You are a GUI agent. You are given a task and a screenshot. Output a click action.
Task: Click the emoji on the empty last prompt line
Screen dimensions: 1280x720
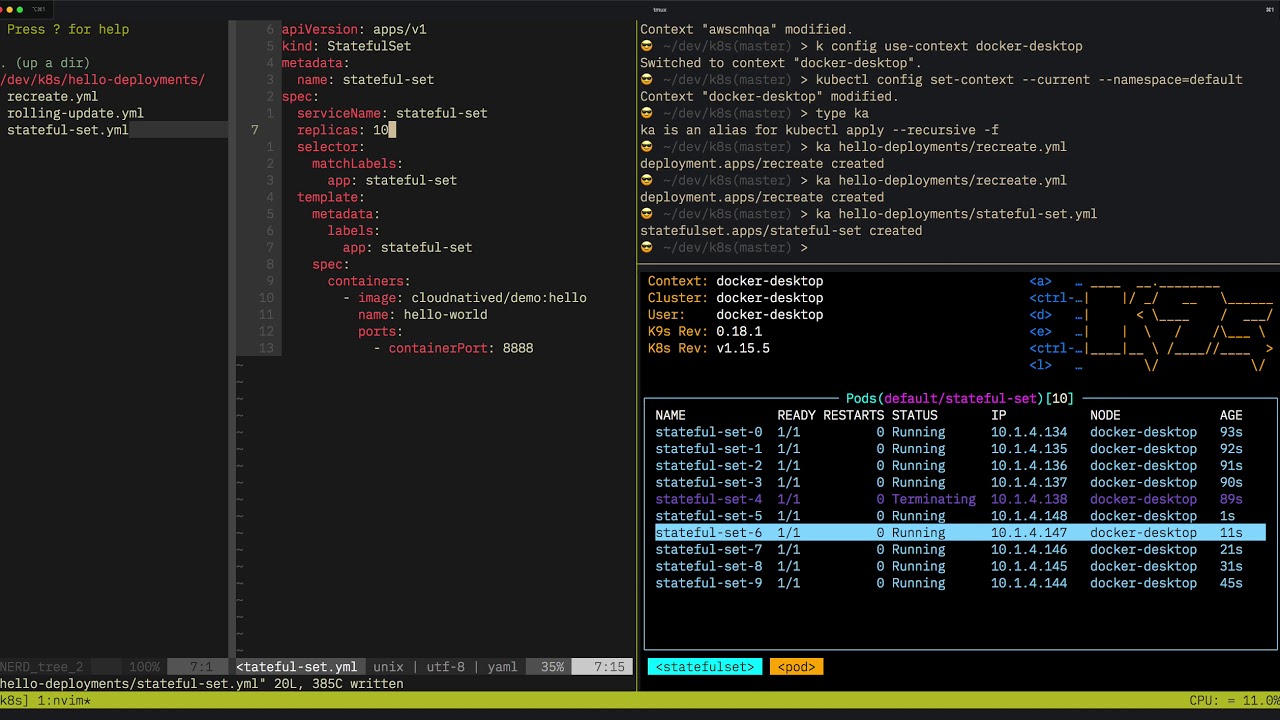pyautogui.click(x=647, y=247)
